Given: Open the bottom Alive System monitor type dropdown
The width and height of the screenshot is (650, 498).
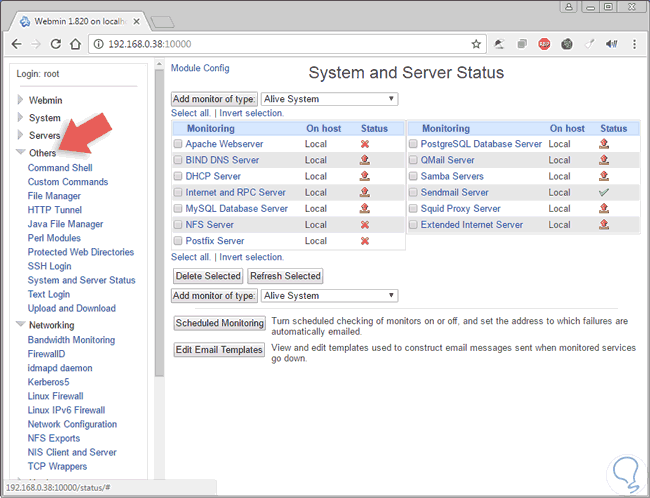Looking at the screenshot, I should (x=330, y=296).
